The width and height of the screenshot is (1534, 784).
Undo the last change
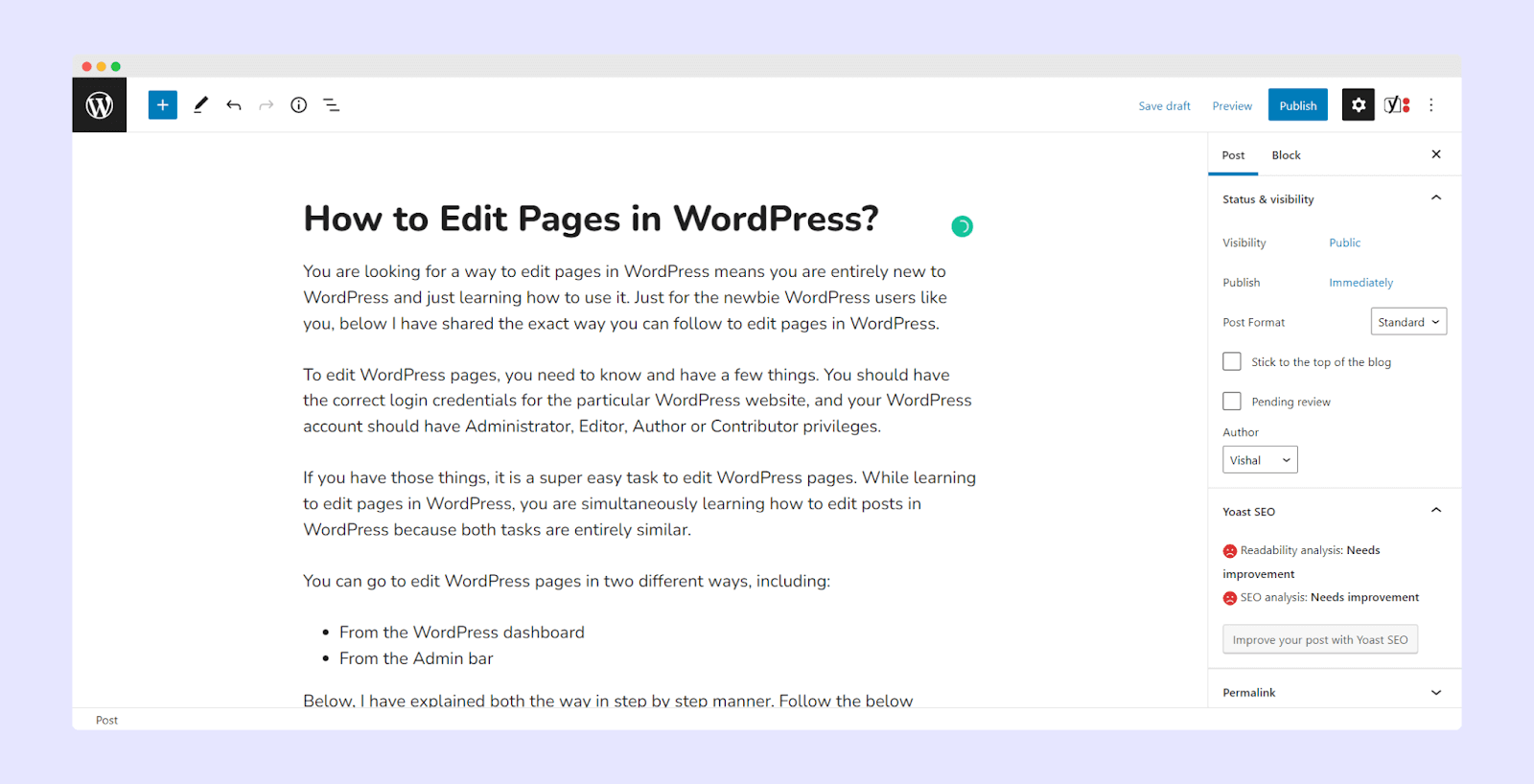click(234, 105)
